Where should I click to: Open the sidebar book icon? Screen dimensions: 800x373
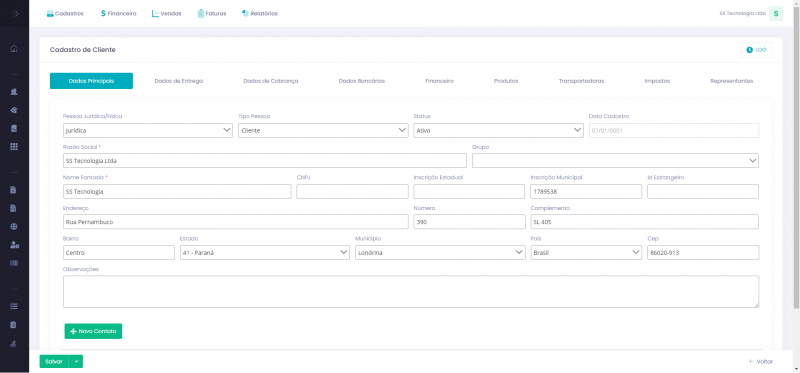[14, 128]
